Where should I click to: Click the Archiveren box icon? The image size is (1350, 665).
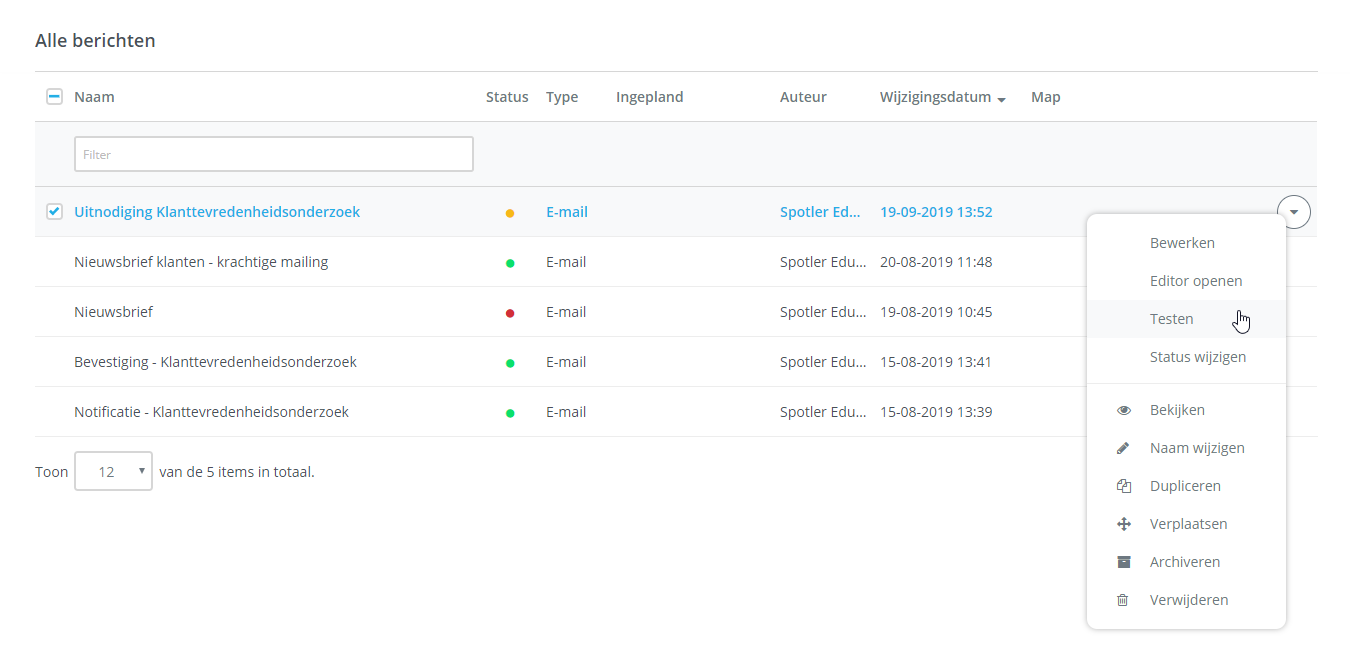click(x=1123, y=562)
